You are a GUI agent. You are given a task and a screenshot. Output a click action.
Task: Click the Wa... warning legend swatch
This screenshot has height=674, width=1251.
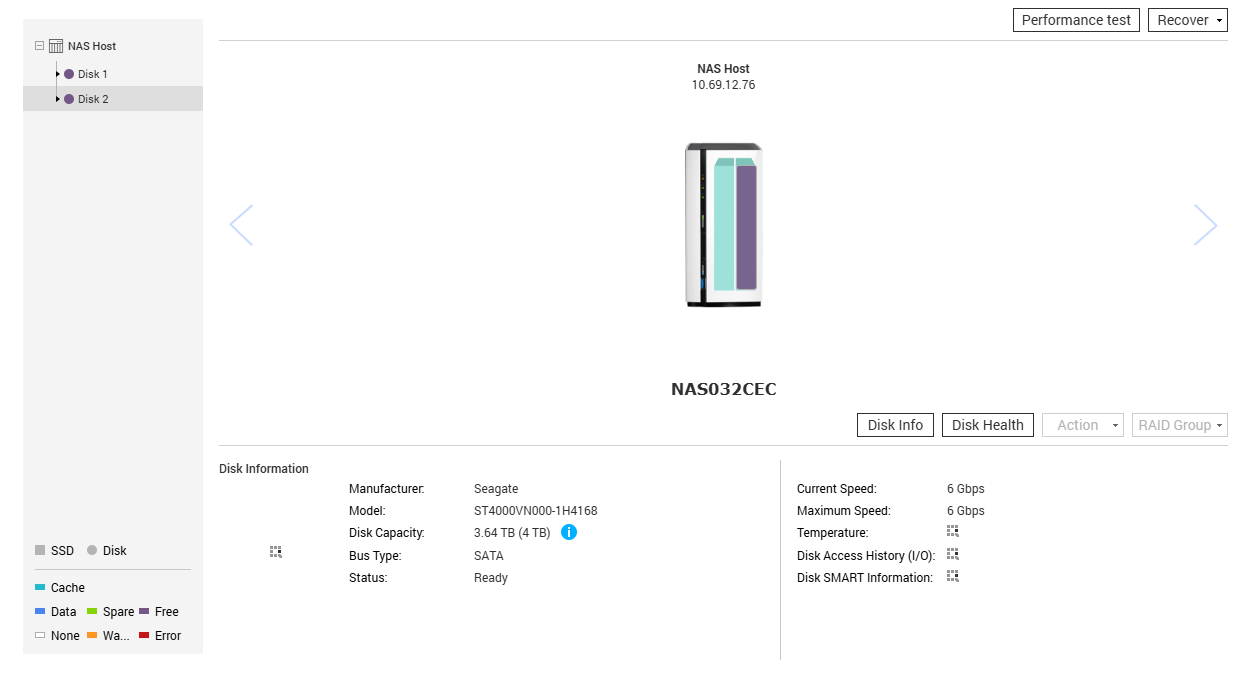click(92, 635)
